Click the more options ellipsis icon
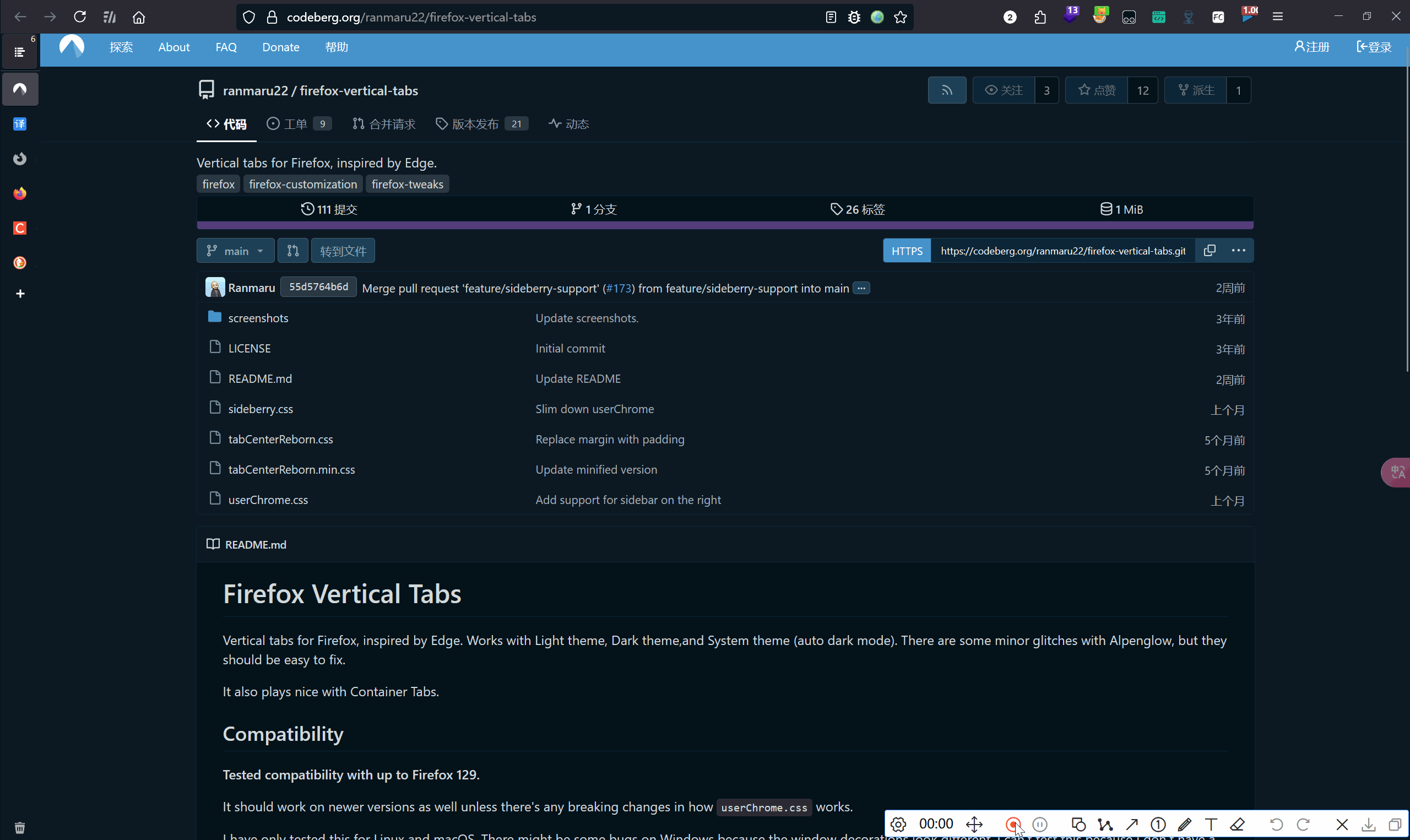Screen dimensions: 1410x840 (x=1238, y=250)
